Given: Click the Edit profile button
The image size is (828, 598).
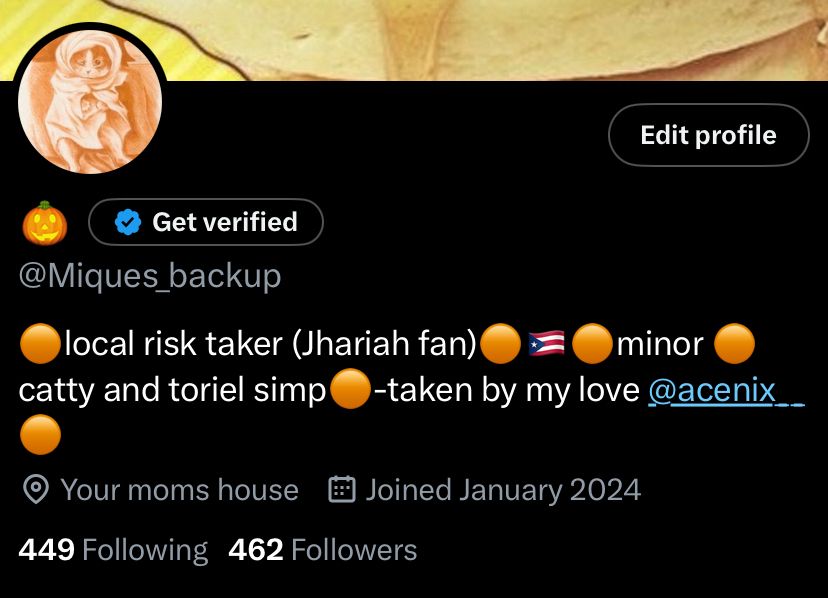Looking at the screenshot, I should (709, 135).
